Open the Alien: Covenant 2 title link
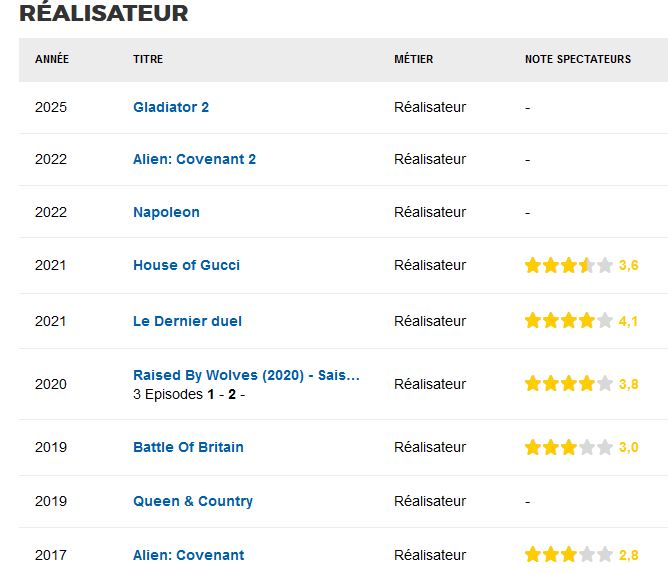The width and height of the screenshot is (668, 574). pos(194,159)
